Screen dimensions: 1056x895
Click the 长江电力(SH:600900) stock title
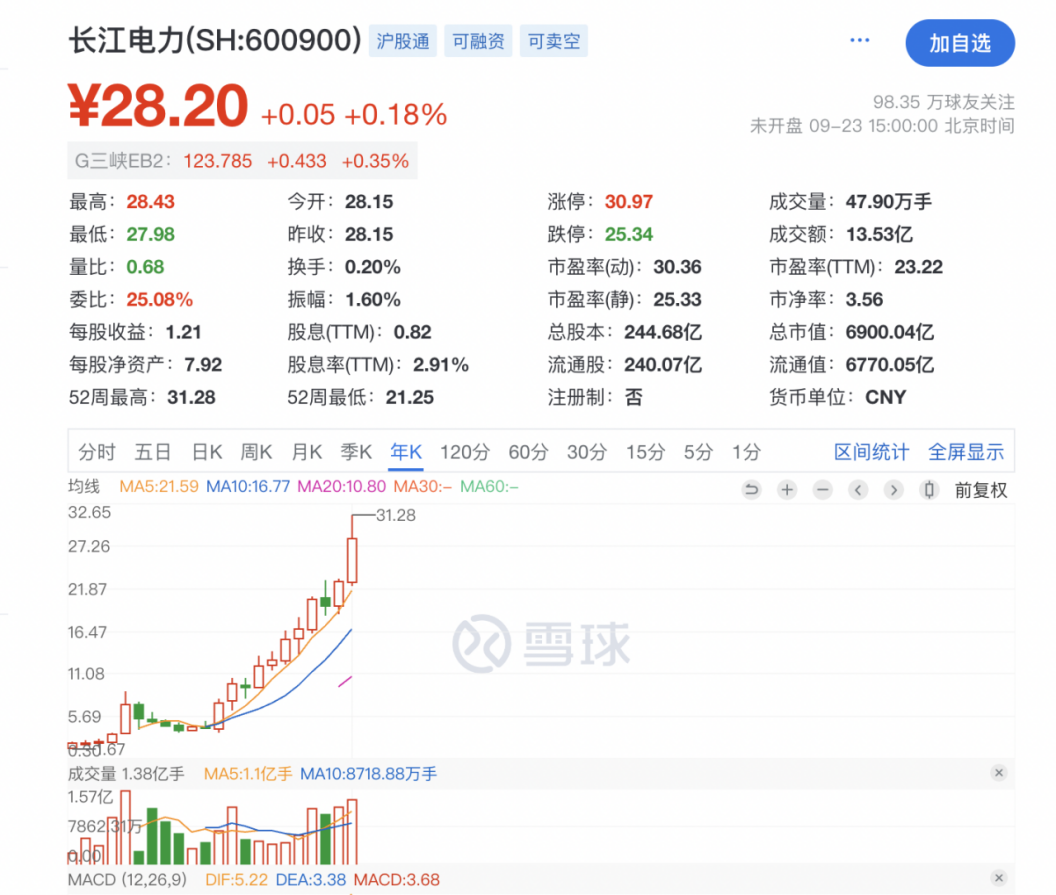215,40
